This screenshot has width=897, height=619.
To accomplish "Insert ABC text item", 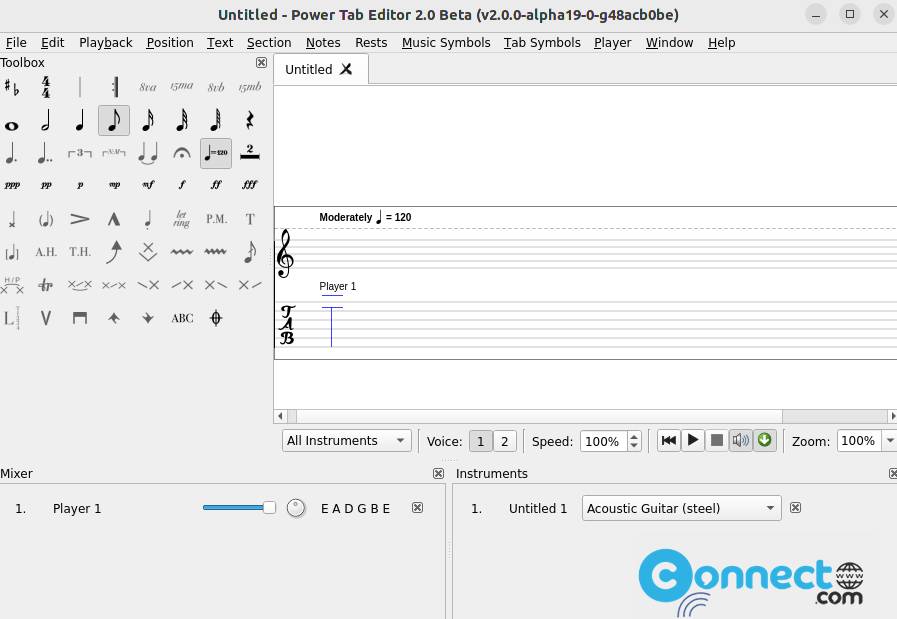I will tap(182, 318).
